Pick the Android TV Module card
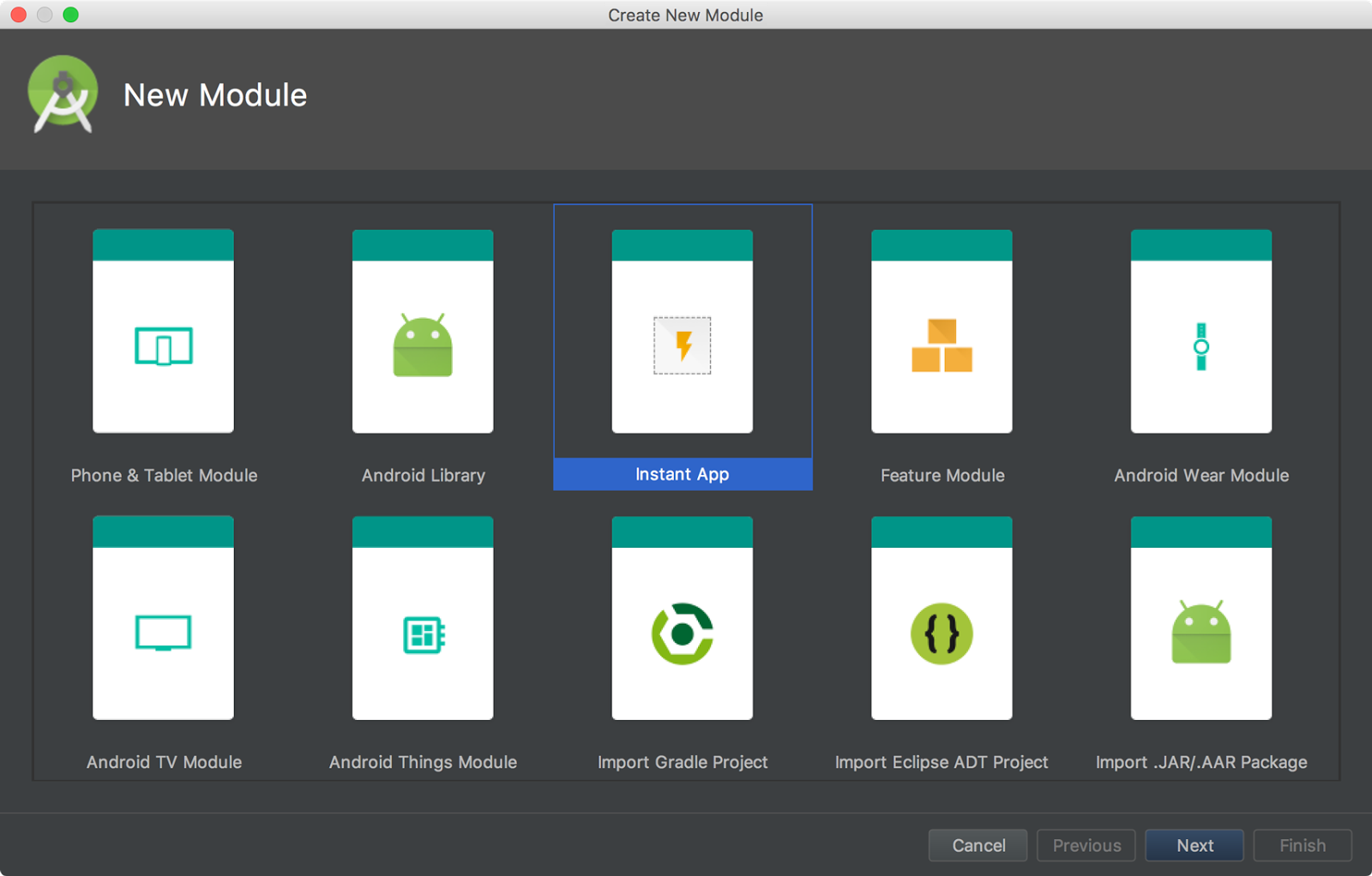 click(163, 617)
